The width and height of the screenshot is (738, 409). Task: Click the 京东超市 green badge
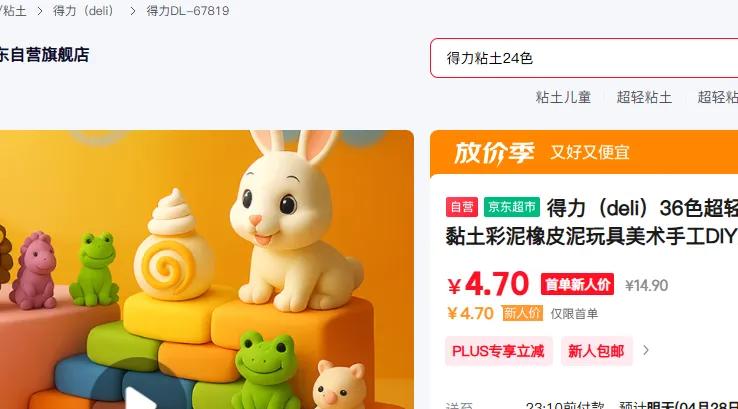point(512,207)
